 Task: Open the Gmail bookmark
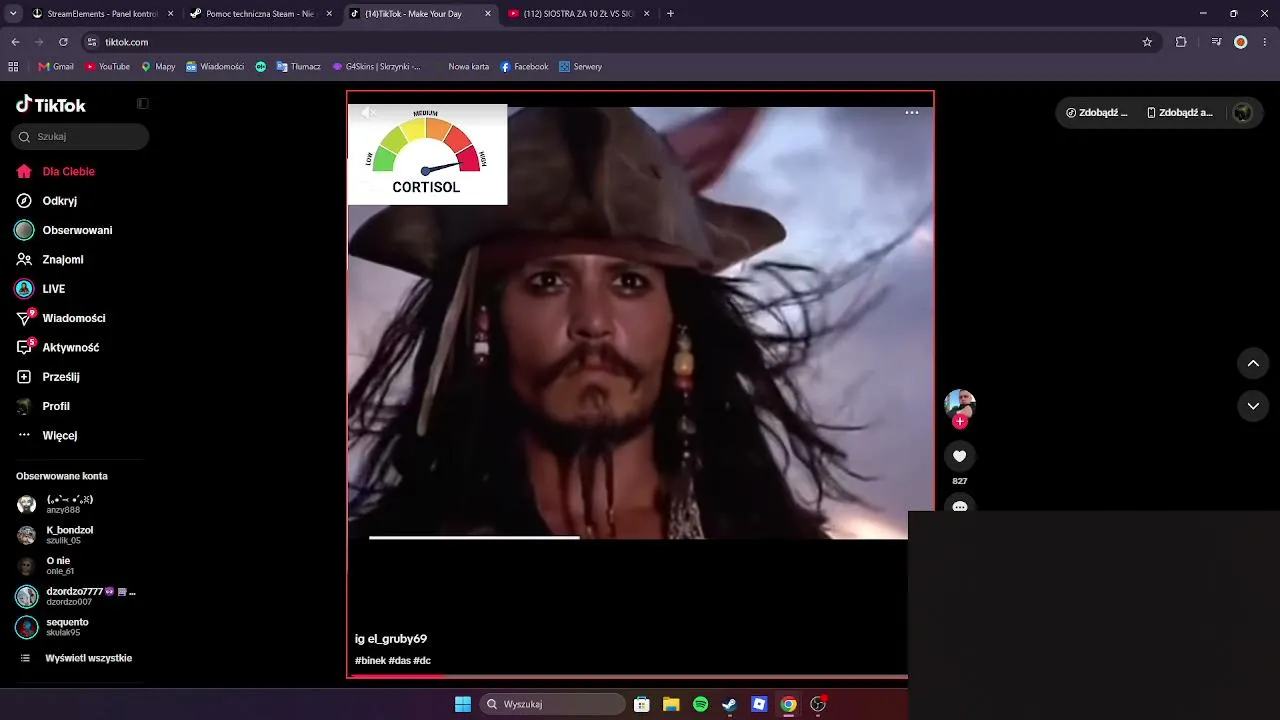56,67
